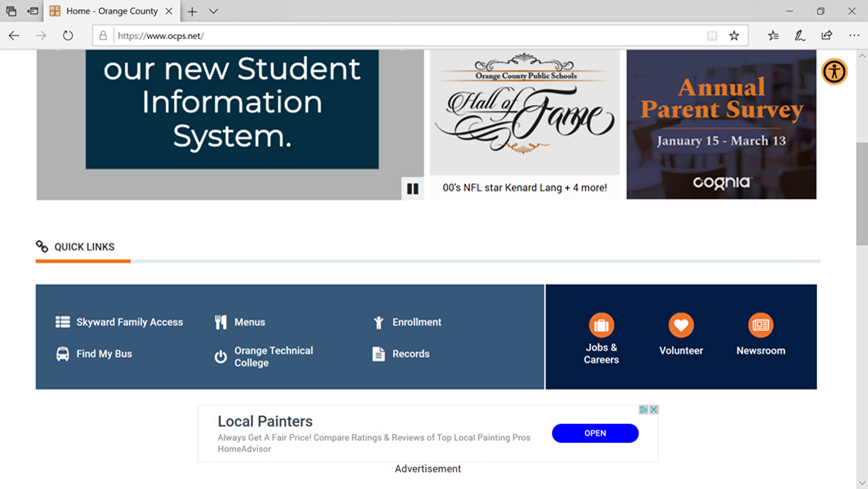Click the scrollbar up arrow

[x=862, y=55]
